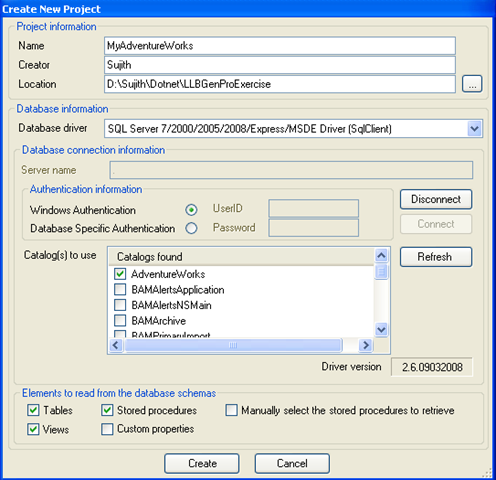Toggle the Stored procedures checkbox
Image resolution: width=496 pixels, height=480 pixels.
(107, 410)
